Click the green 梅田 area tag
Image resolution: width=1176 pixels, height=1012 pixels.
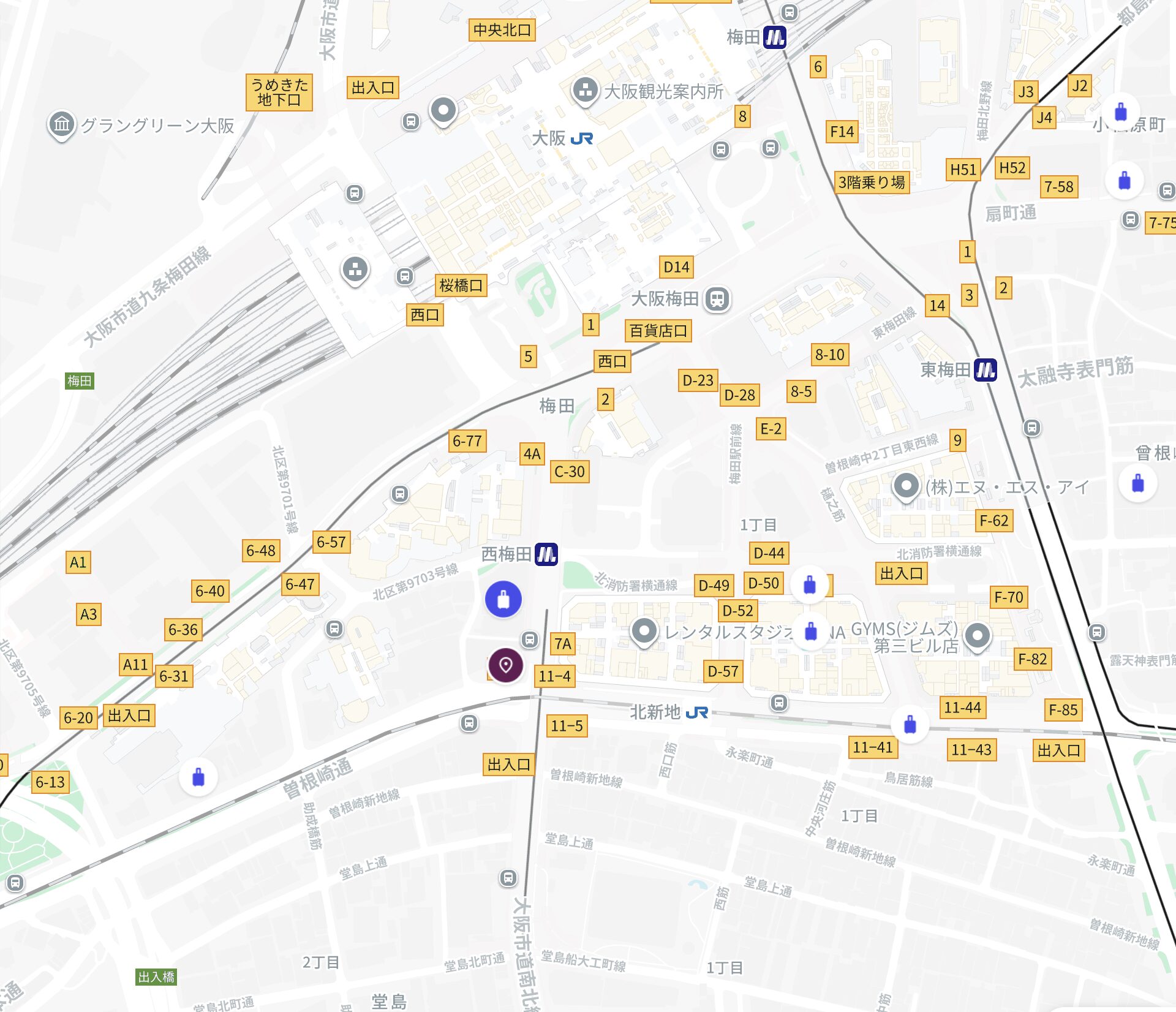click(x=80, y=381)
